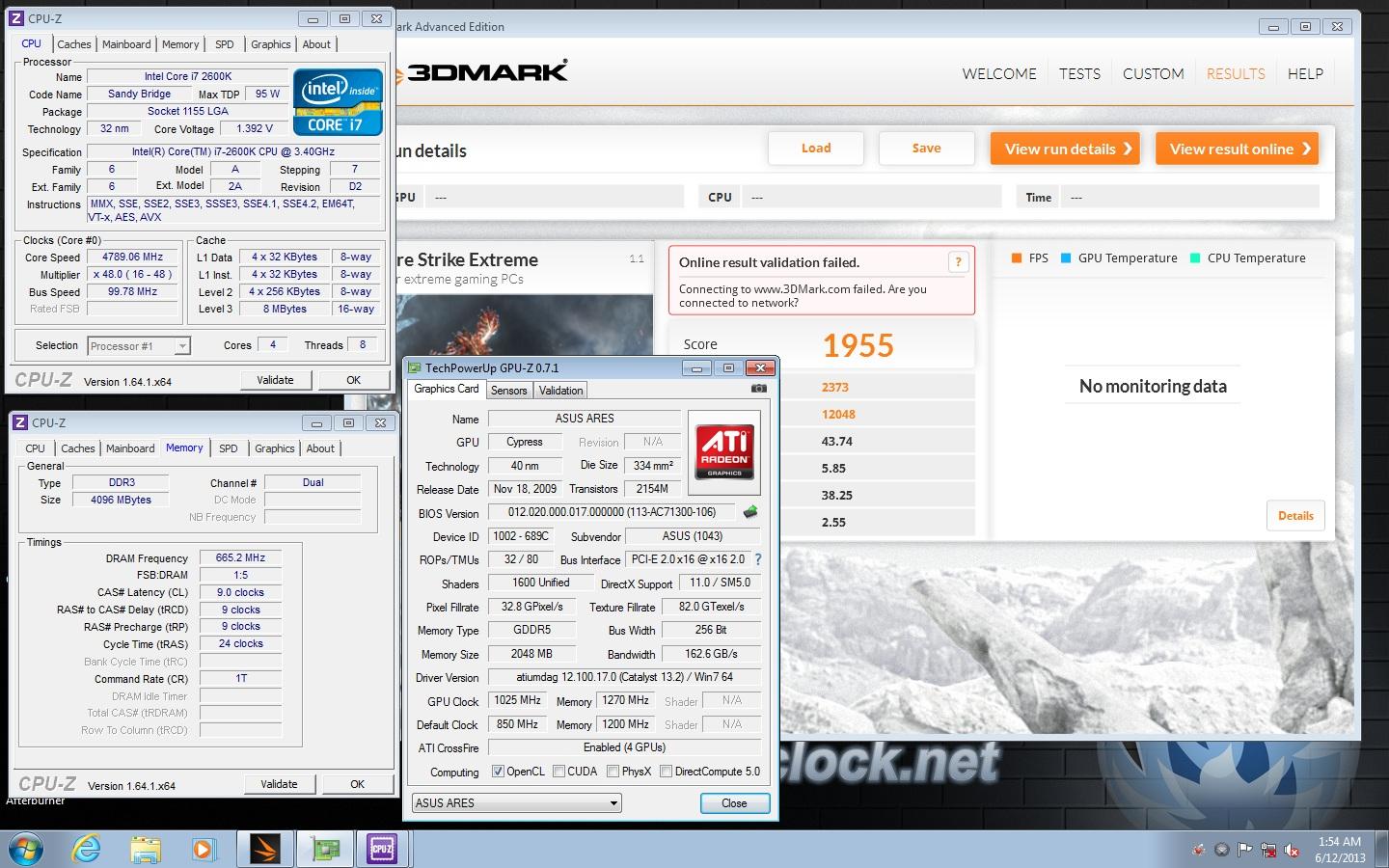
Task: Open the Processor #1 selection dropdown
Action: (138, 345)
